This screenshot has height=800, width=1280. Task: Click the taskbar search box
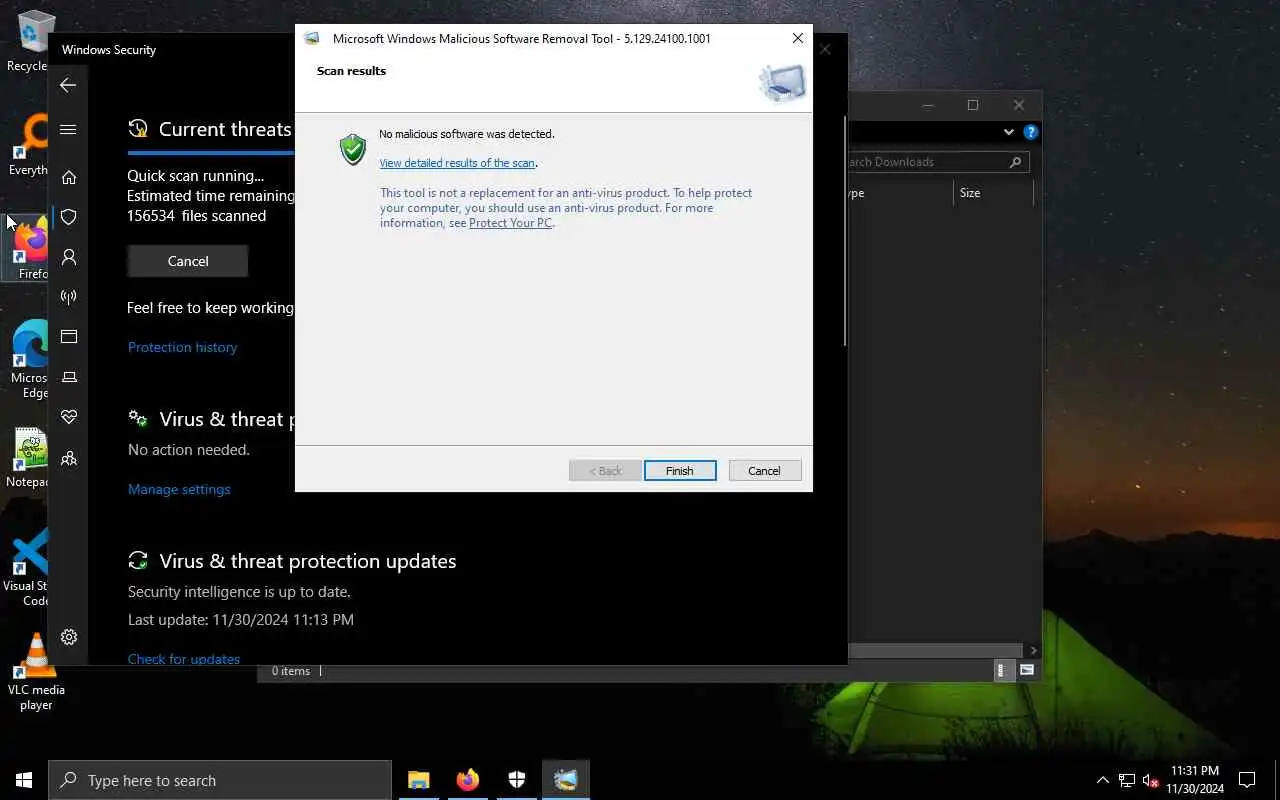tap(220, 780)
